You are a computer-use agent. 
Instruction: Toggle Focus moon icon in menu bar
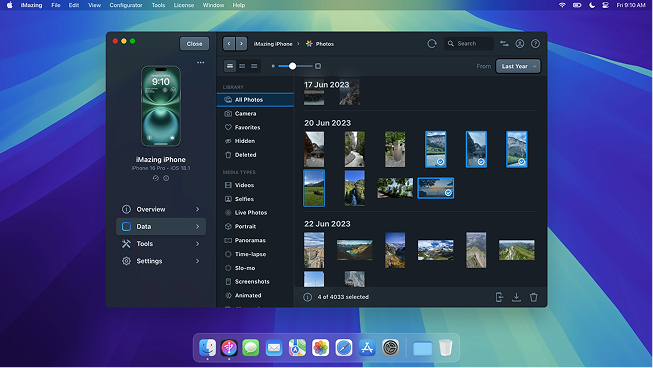pyautogui.click(x=592, y=5)
